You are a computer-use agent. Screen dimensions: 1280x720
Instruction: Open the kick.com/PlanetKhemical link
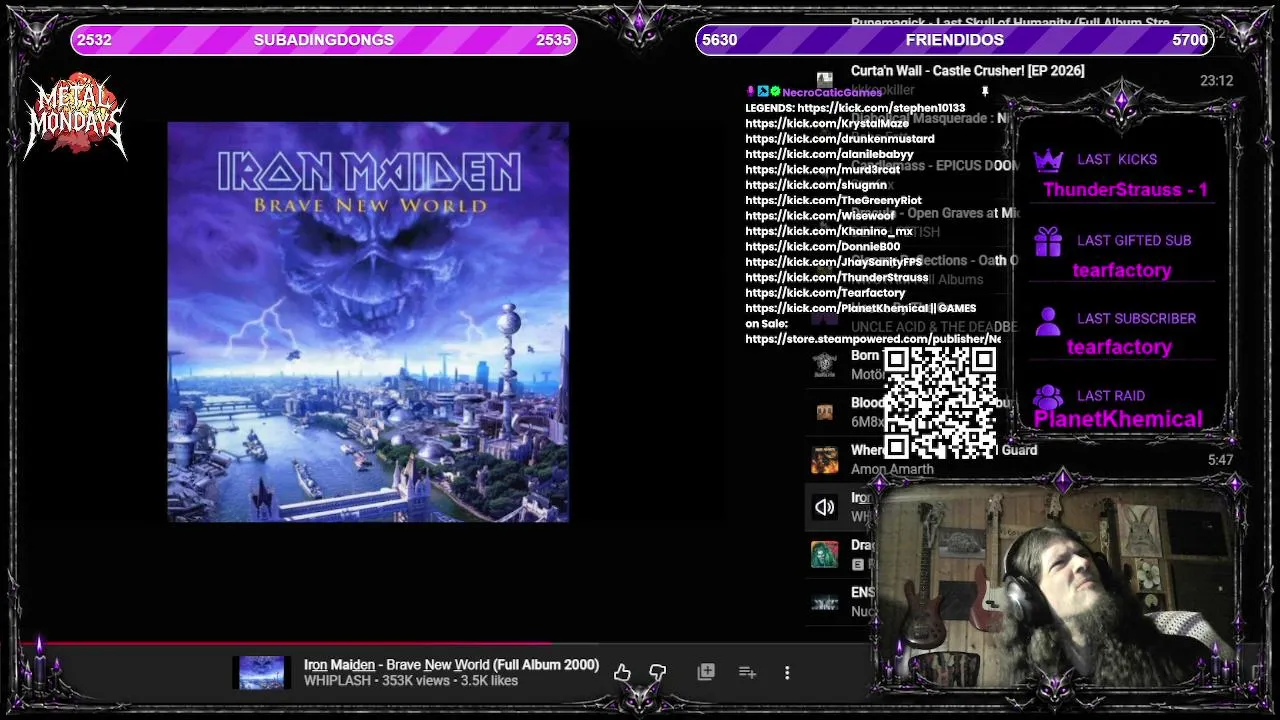pyautogui.click(x=838, y=309)
